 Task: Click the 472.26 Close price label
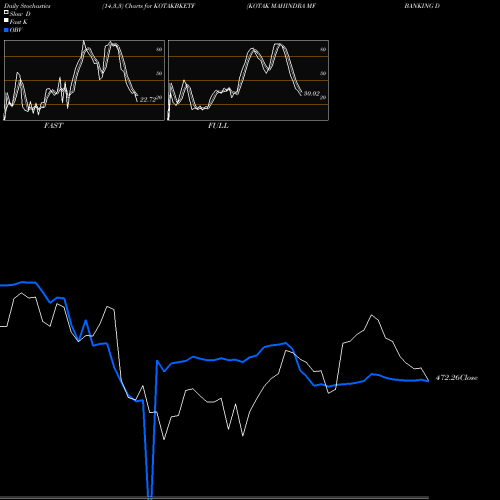click(x=457, y=378)
